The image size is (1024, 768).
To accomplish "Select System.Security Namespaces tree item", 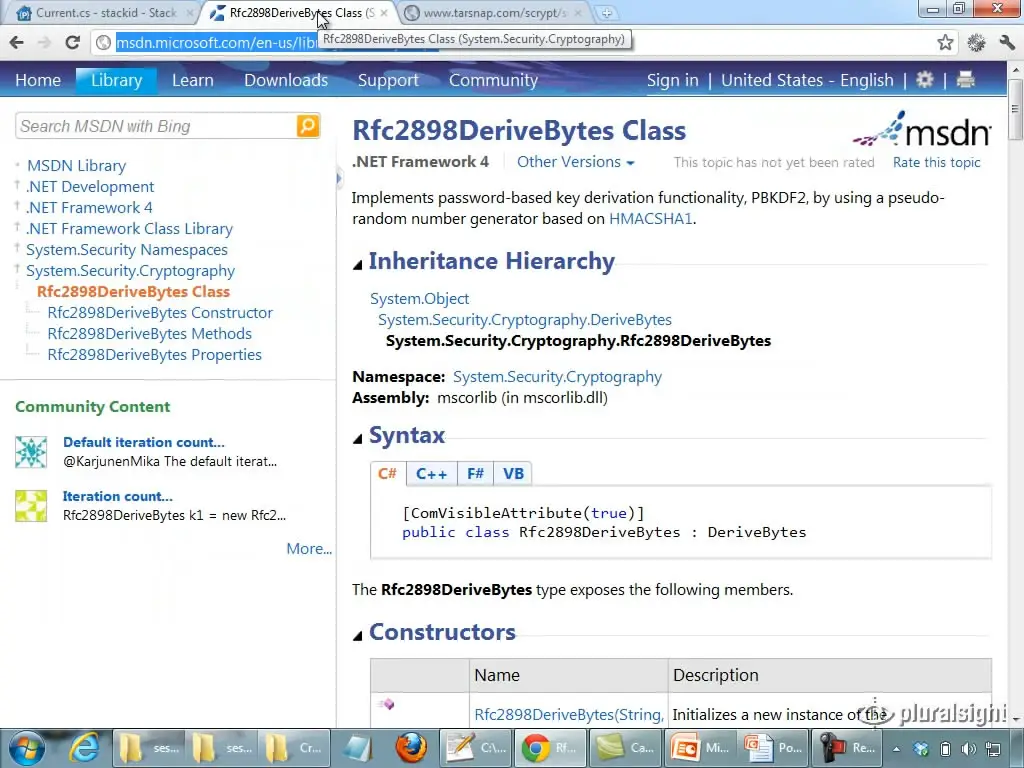I will point(127,249).
